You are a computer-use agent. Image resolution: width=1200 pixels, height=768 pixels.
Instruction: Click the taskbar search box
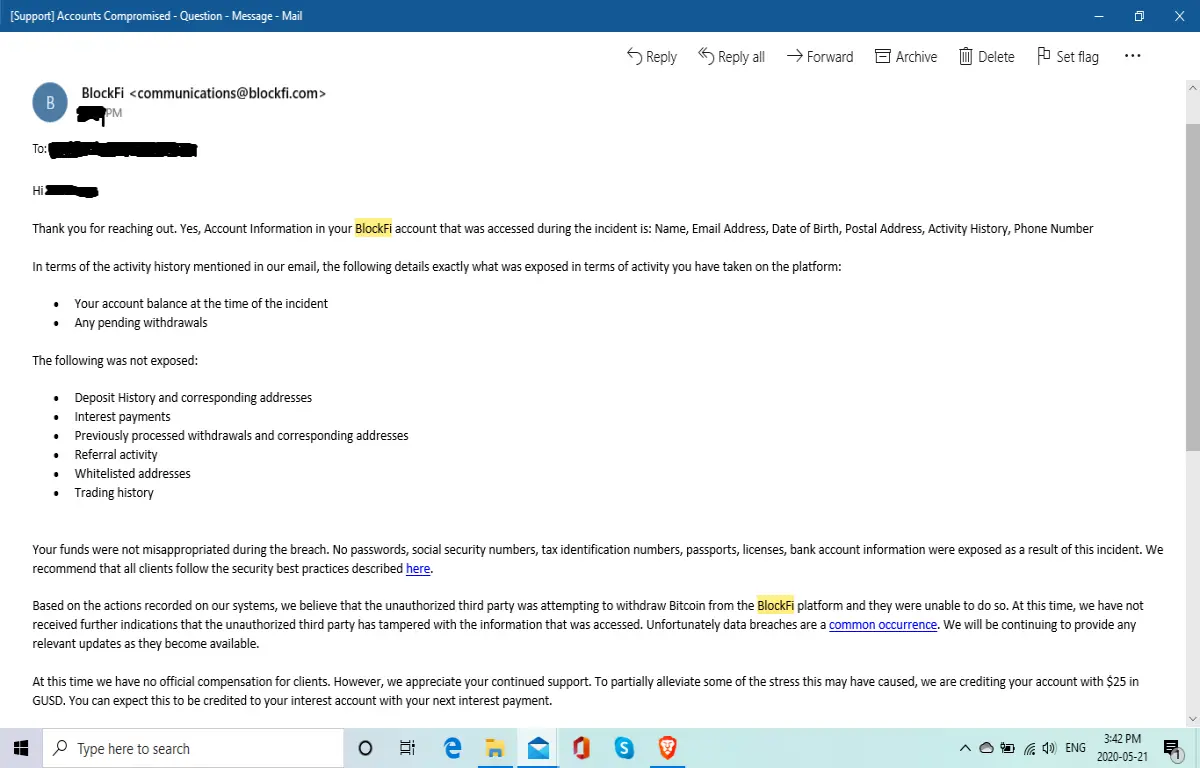coord(192,748)
